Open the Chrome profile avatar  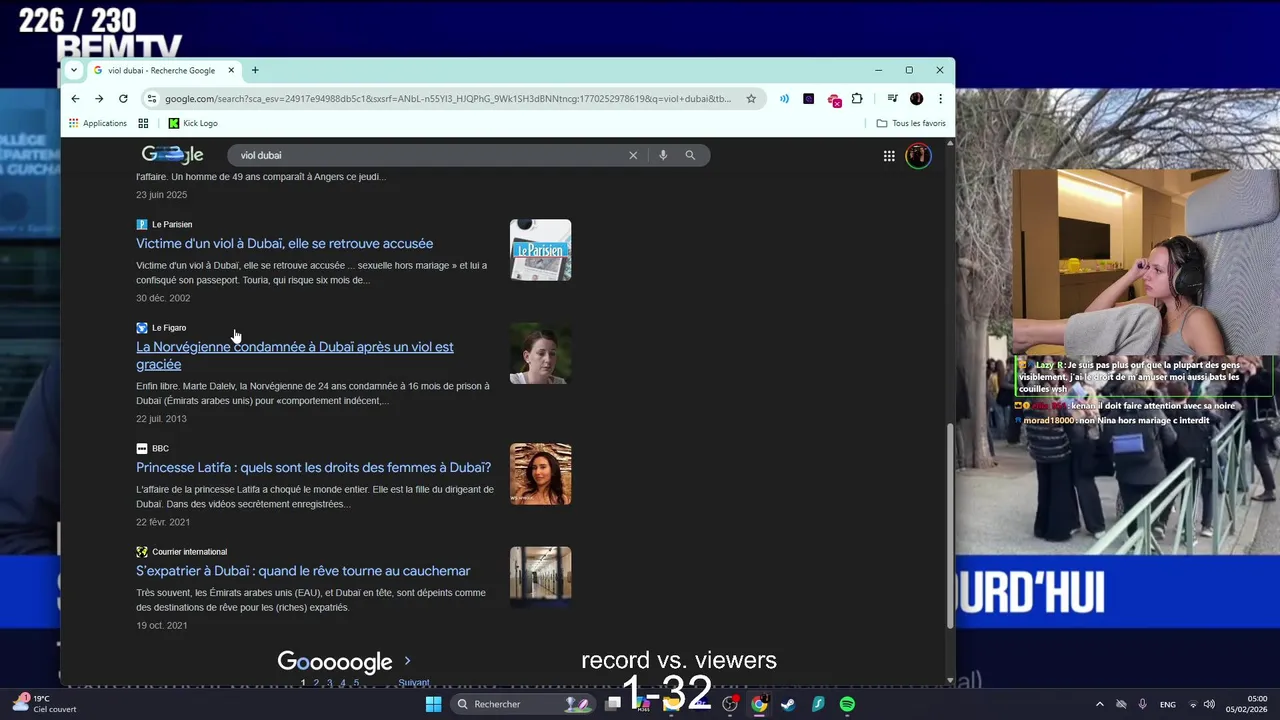click(916, 99)
